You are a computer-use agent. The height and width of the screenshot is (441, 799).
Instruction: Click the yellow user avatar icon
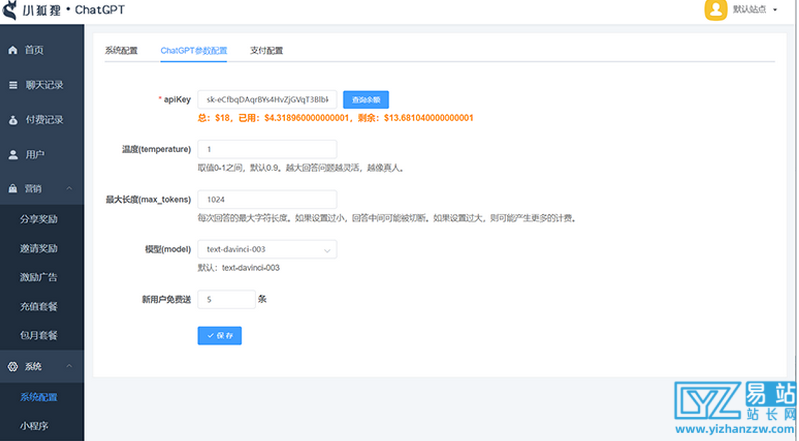[x=715, y=10]
